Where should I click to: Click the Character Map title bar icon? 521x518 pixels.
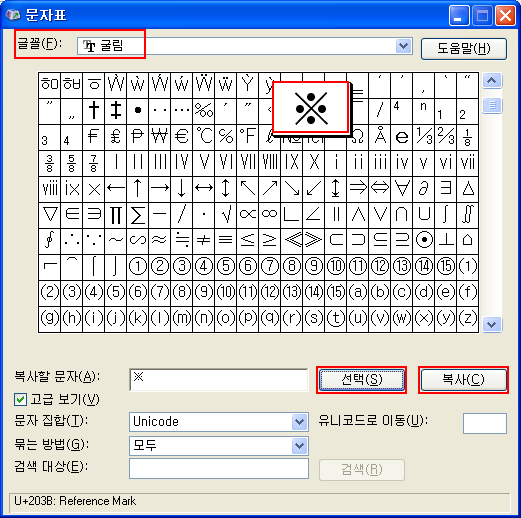(13, 15)
